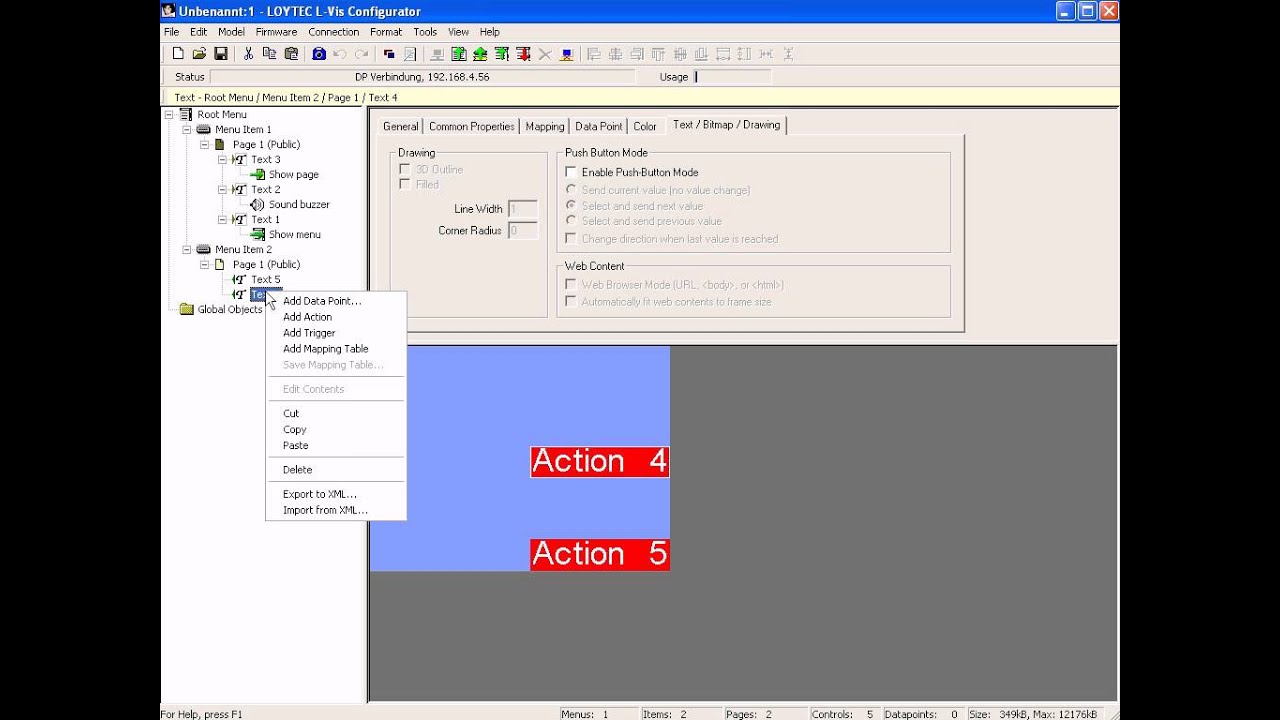Collapse the Text 2 node
1280x720 pixels.
[223, 189]
